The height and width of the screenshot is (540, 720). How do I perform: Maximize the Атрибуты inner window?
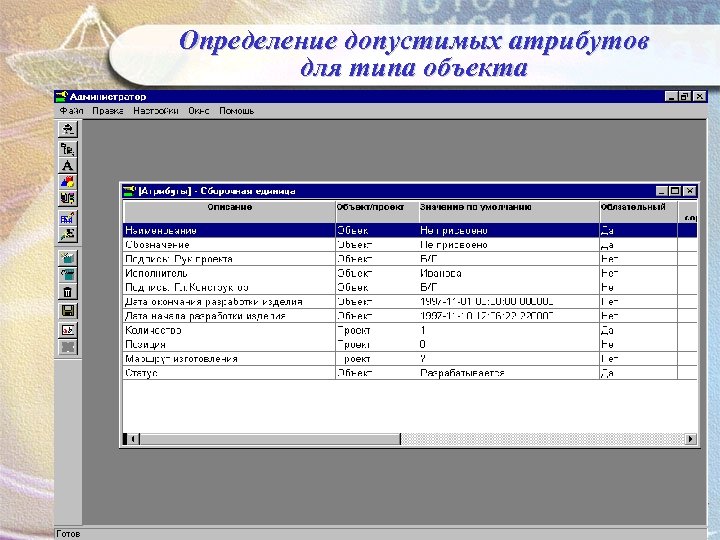point(675,191)
